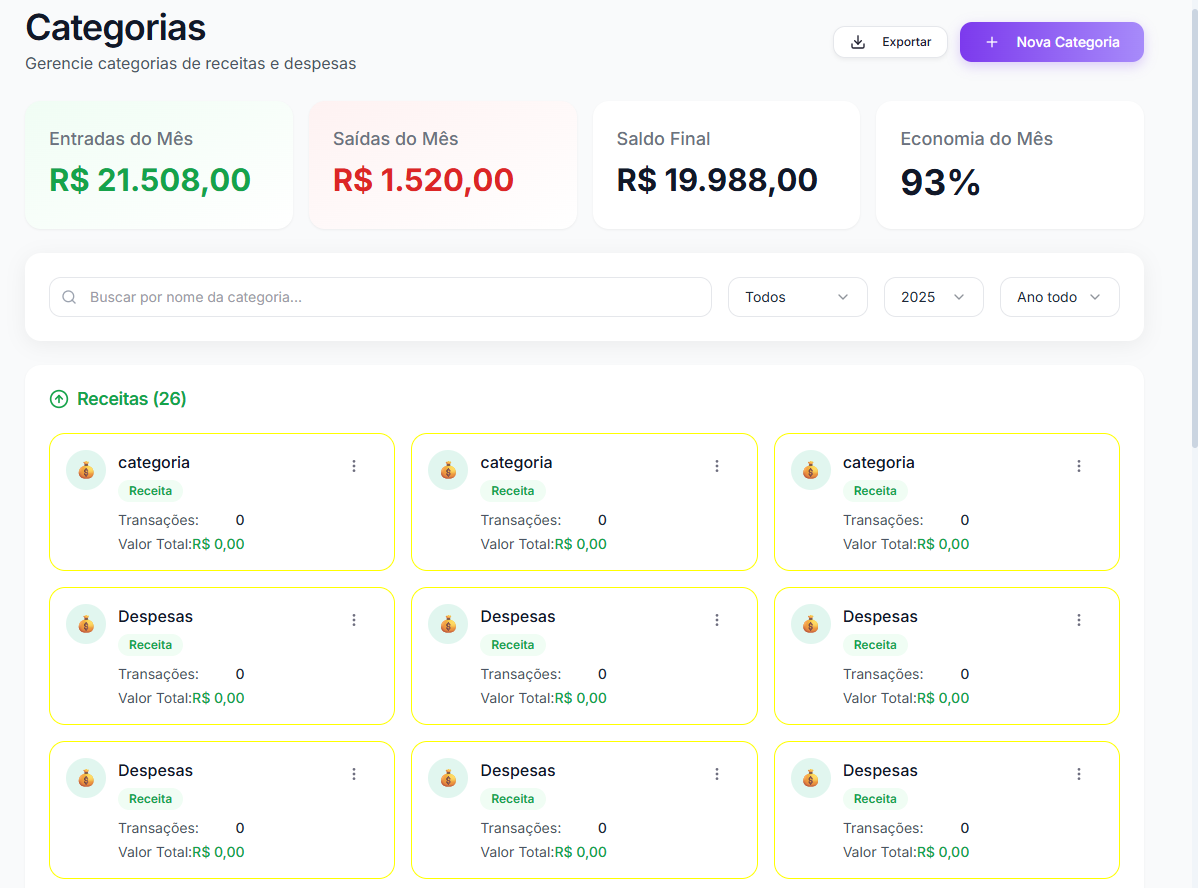This screenshot has height=888, width=1198.
Task: Click the Exportar button
Action: pyautogui.click(x=890, y=41)
